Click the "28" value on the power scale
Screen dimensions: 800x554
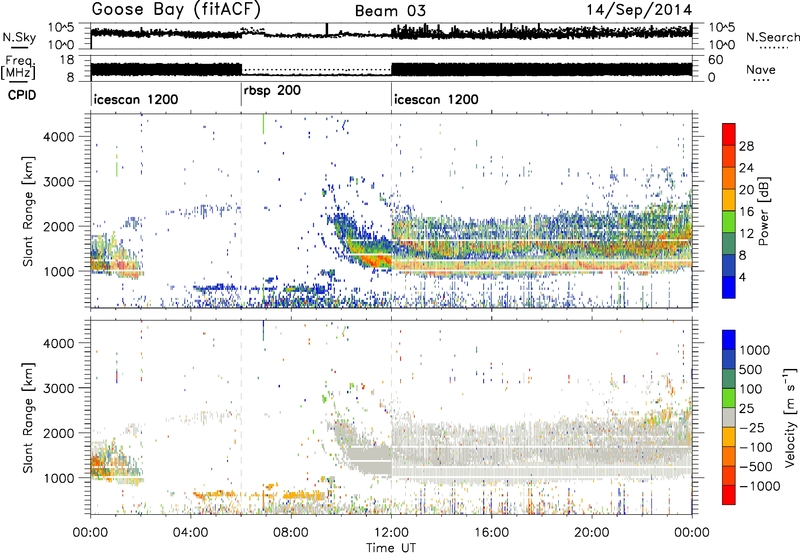pyautogui.click(x=746, y=146)
